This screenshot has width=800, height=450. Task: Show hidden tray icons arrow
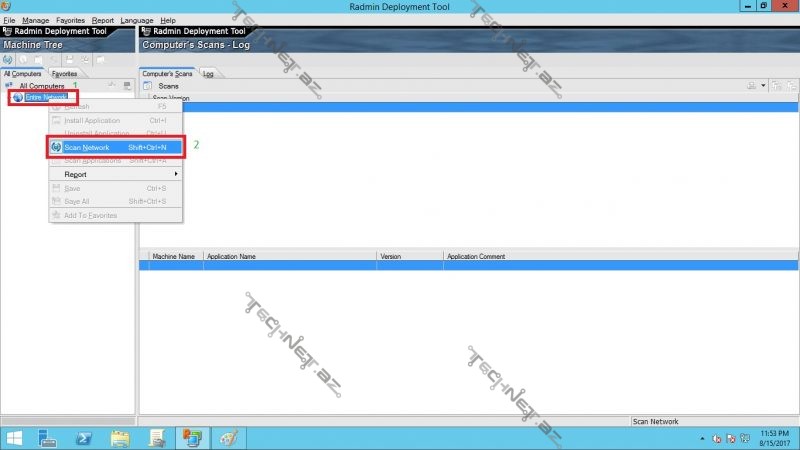(703, 438)
